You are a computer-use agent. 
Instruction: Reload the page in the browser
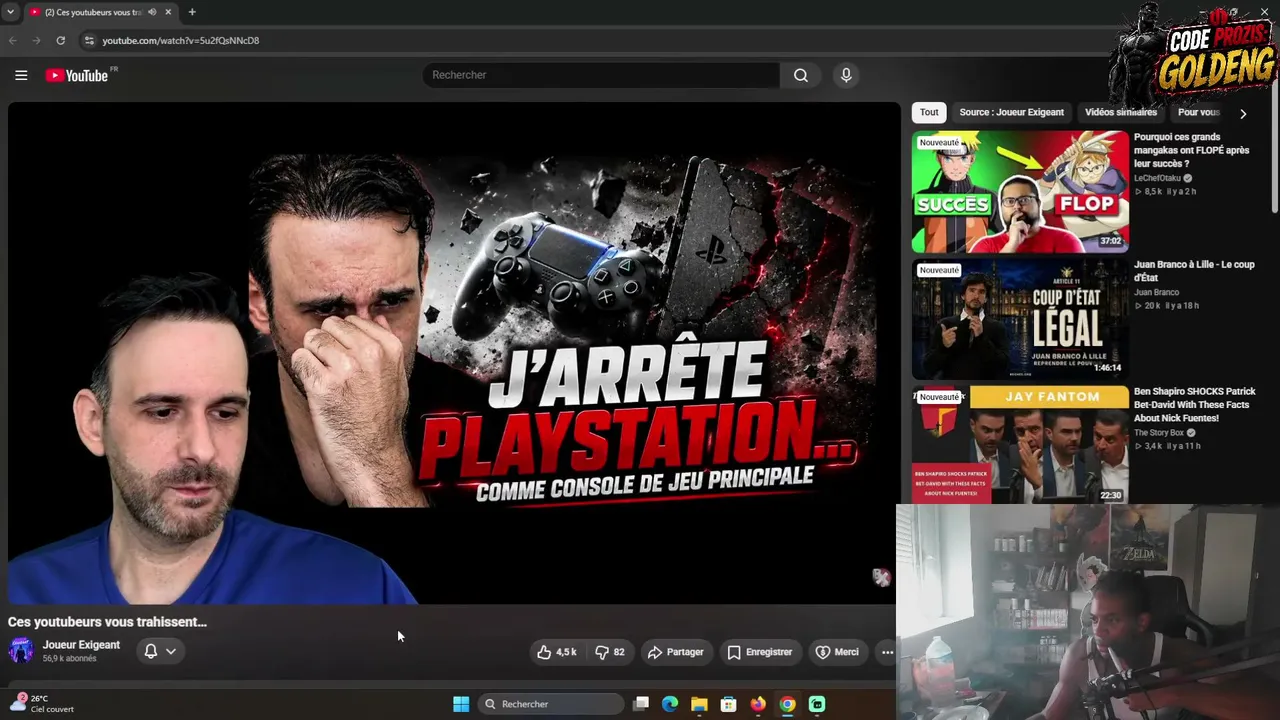61,40
